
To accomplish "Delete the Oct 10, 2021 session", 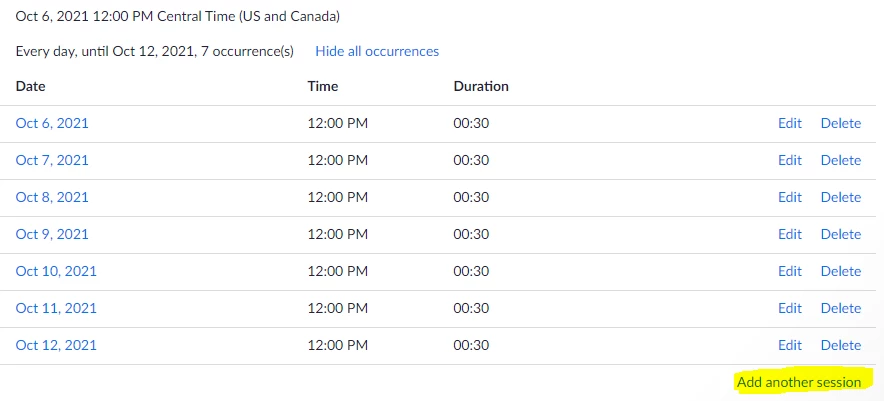I will 840,271.
